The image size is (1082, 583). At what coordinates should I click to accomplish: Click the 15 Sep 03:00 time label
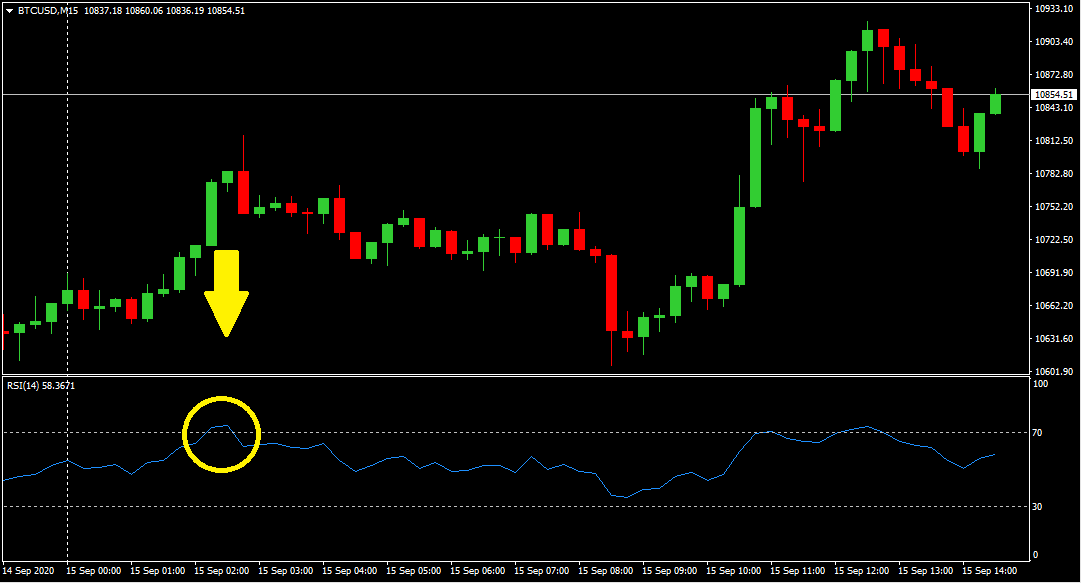coord(286,571)
